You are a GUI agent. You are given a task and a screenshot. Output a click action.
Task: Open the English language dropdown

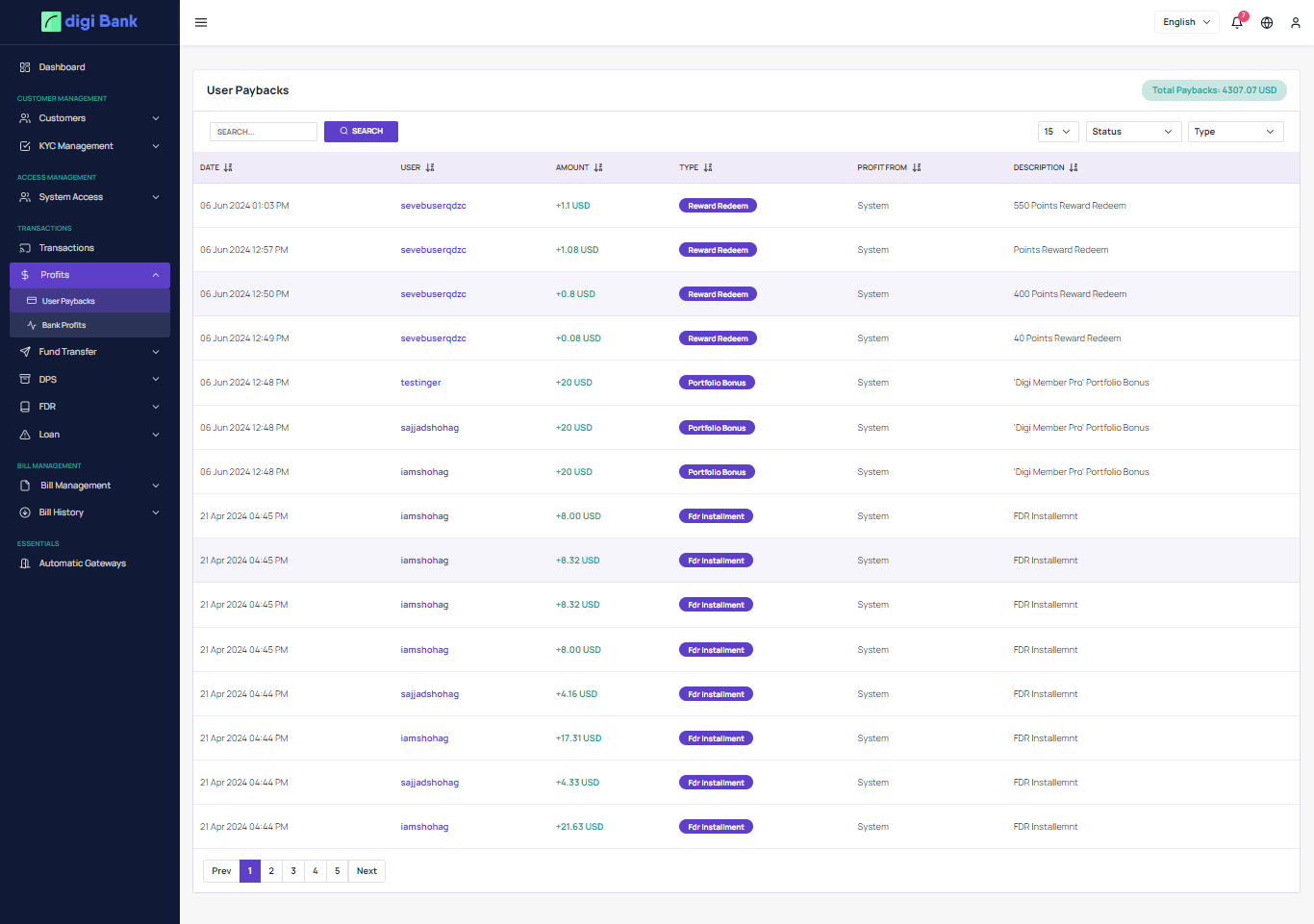(x=1186, y=22)
